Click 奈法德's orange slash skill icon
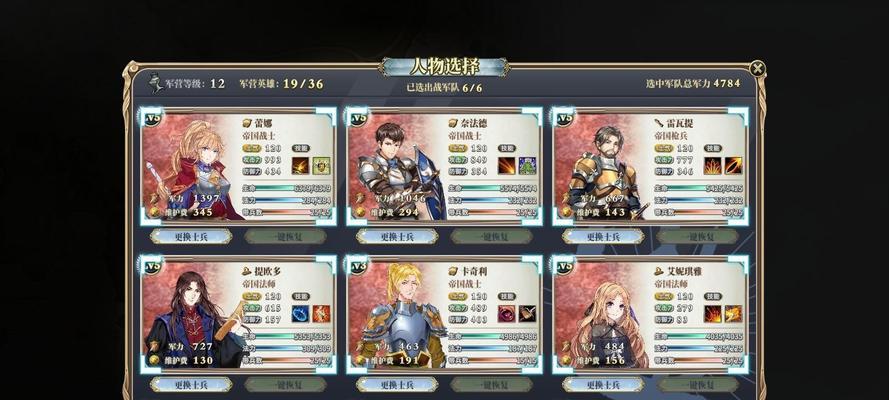This screenshot has height=400, width=889. coord(506,165)
